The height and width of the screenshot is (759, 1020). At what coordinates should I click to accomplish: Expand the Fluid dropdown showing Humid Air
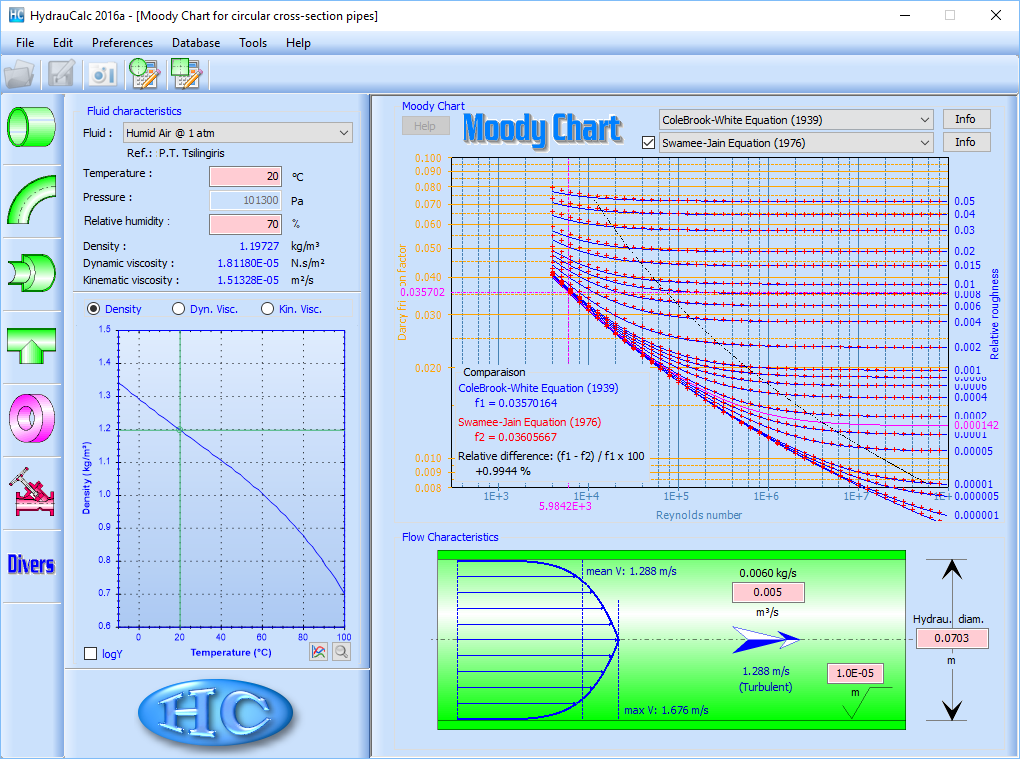tap(237, 133)
